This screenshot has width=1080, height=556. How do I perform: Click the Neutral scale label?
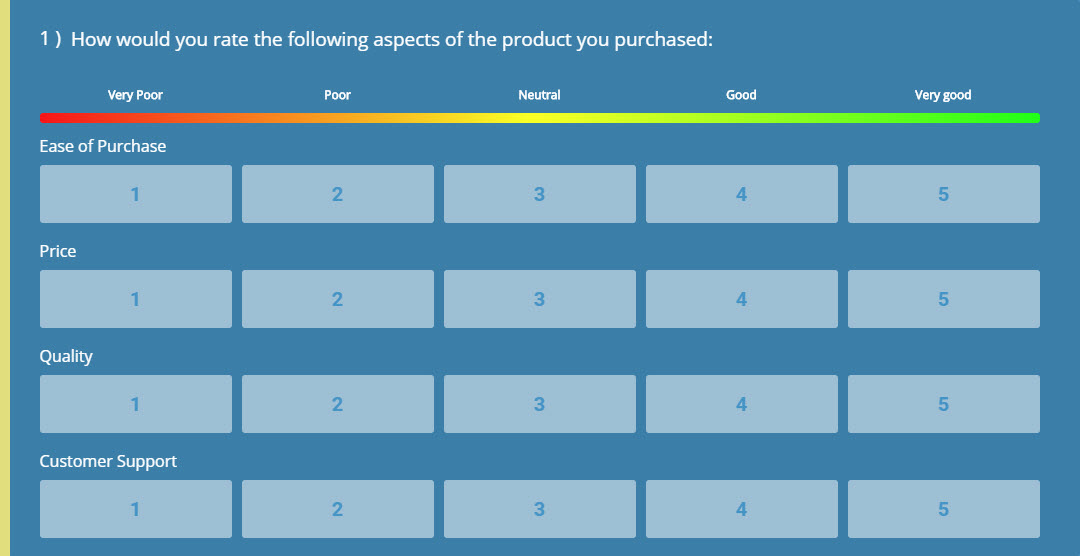point(539,95)
